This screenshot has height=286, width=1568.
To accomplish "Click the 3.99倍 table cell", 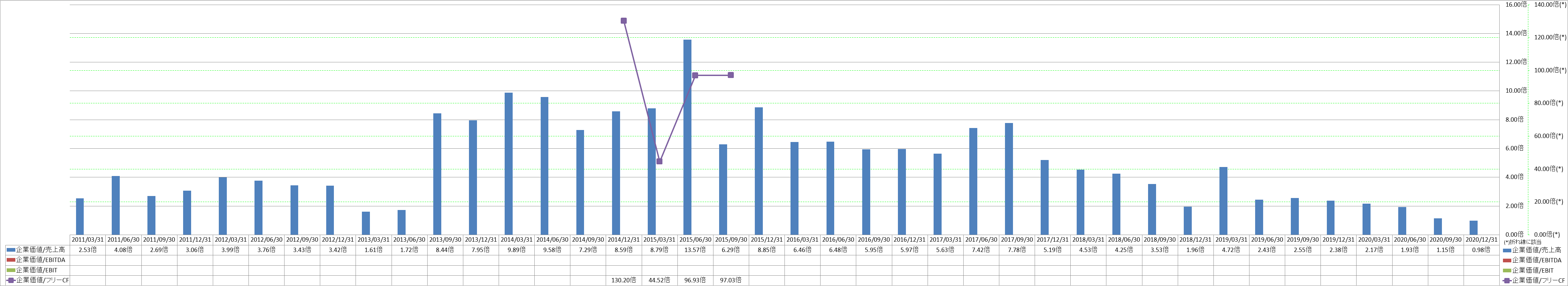I will coord(231,250).
